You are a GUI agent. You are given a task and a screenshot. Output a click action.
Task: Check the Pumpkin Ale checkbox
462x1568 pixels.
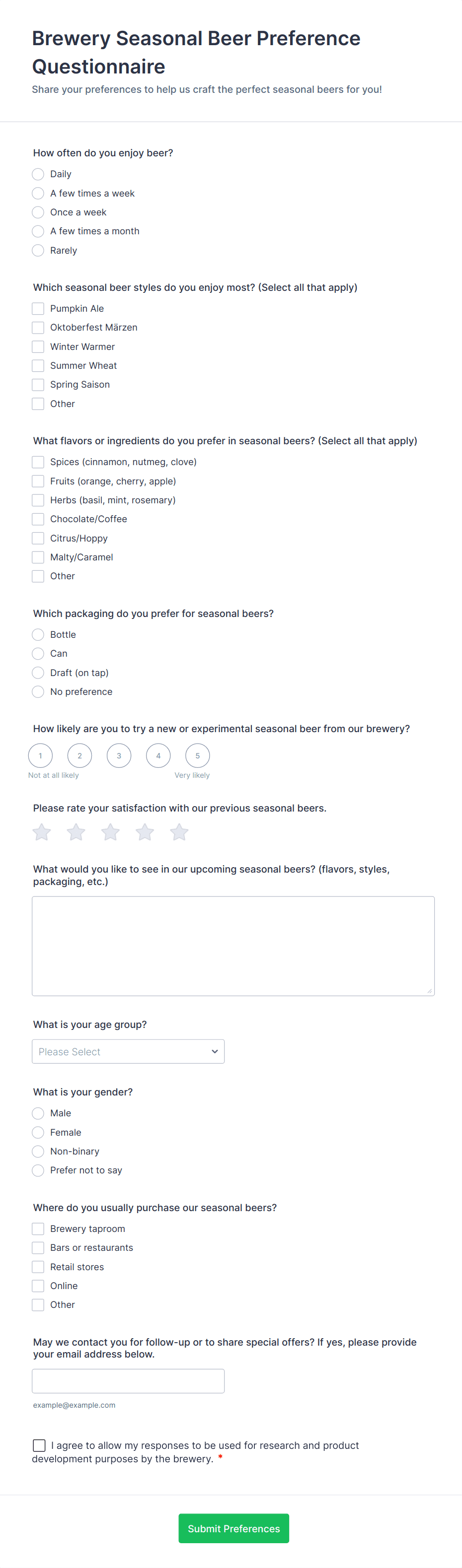click(38, 309)
